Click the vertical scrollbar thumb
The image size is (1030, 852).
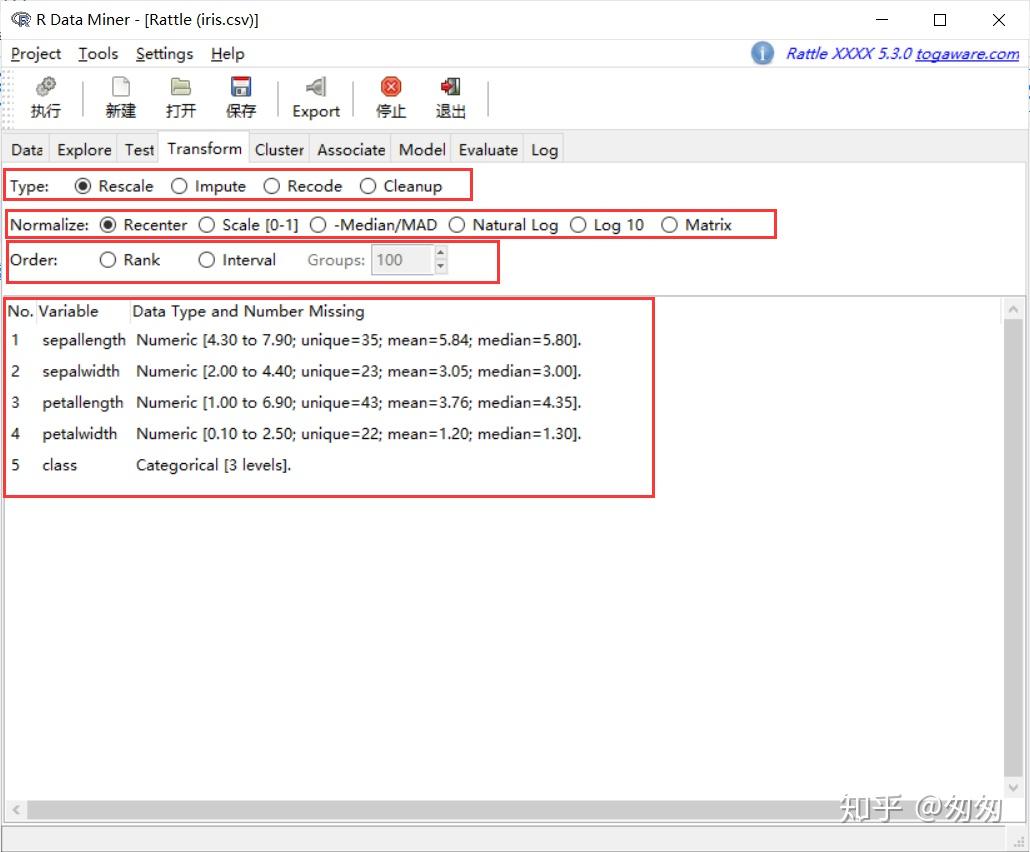click(1013, 547)
